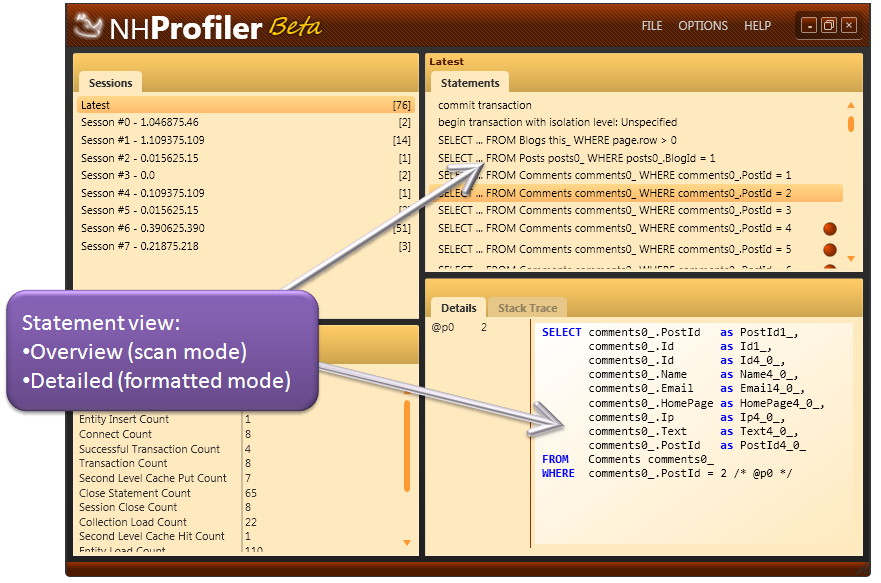Click the [76] count on the Latest session
The height and width of the screenshot is (583, 881).
(402, 105)
